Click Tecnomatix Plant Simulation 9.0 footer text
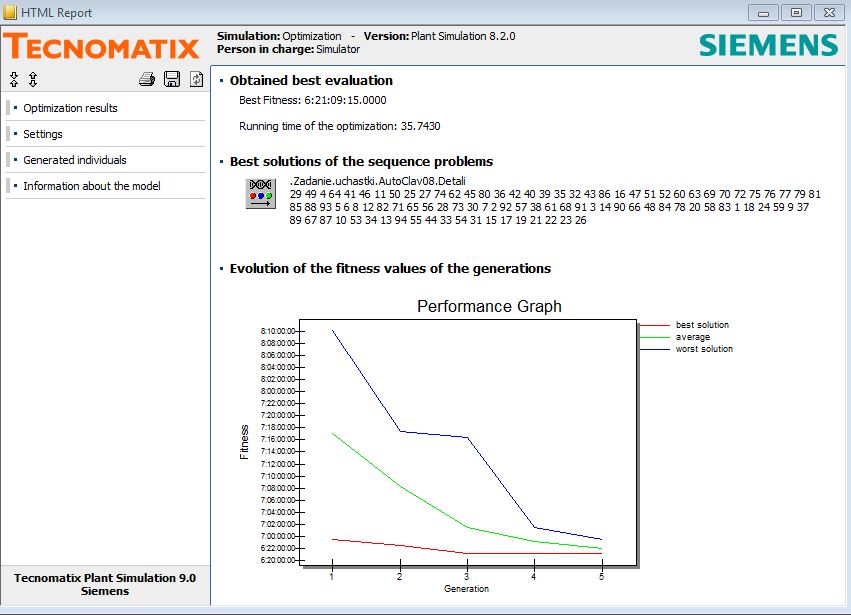 coord(105,578)
